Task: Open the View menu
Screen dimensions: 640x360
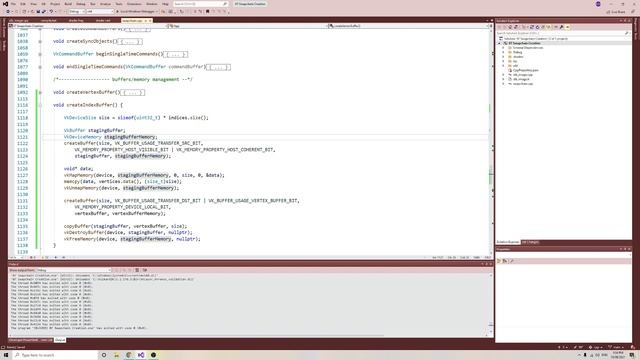Action: 33,4
